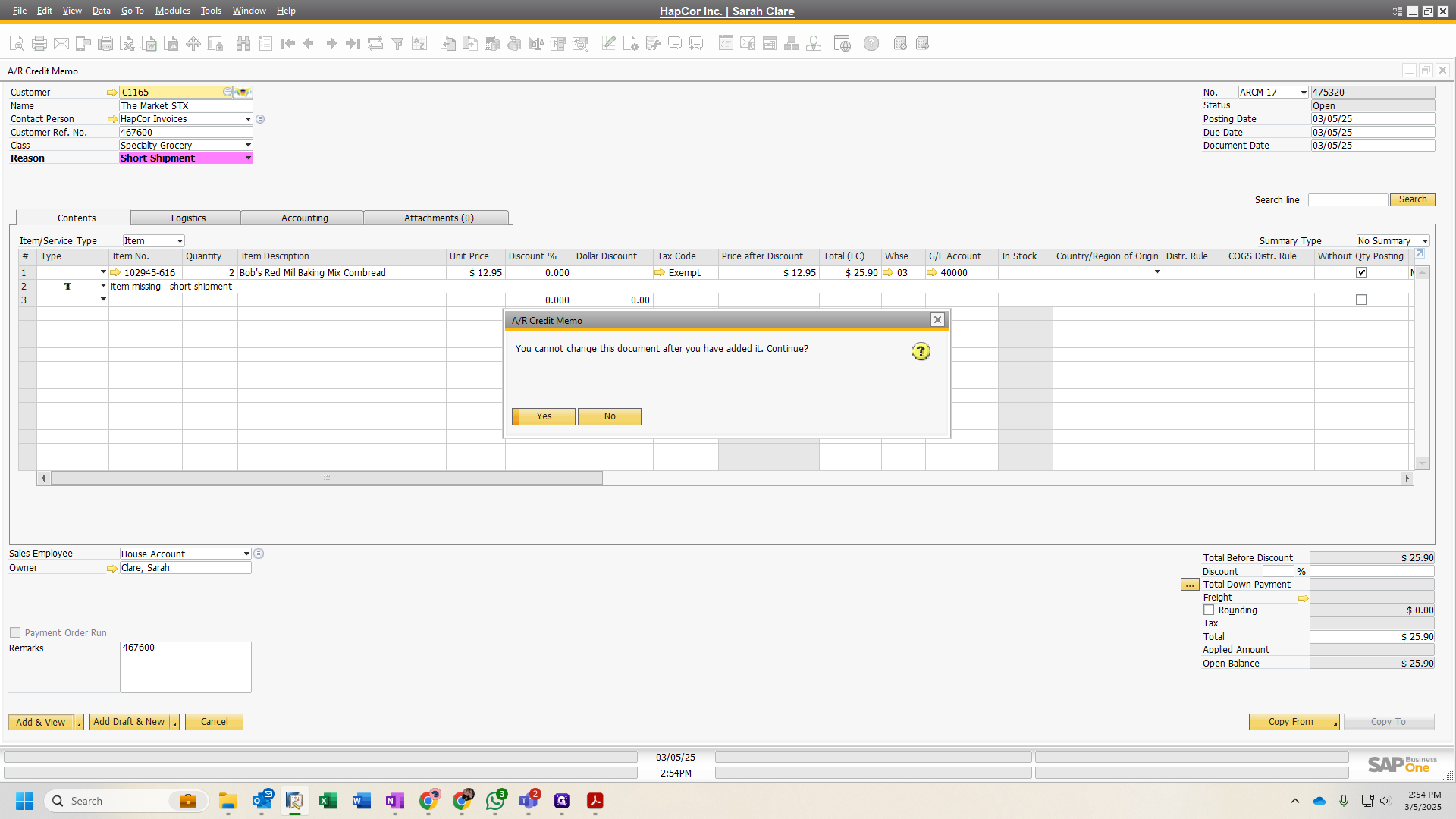This screenshot has width=1456, height=819.
Task: Open the Class Specialty Grocery dropdown
Action: [x=248, y=146]
